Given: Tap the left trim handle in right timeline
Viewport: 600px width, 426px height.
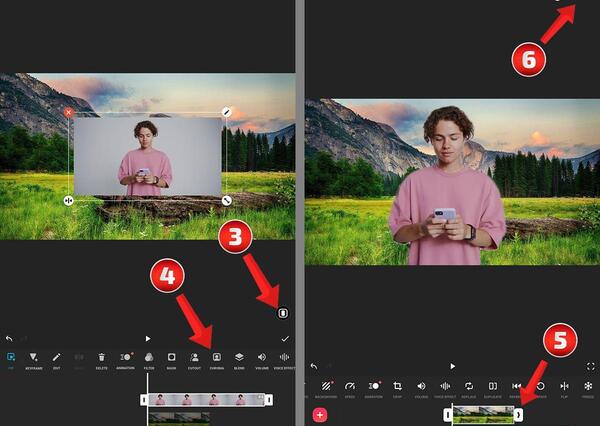Looking at the screenshot, I should (x=448, y=415).
